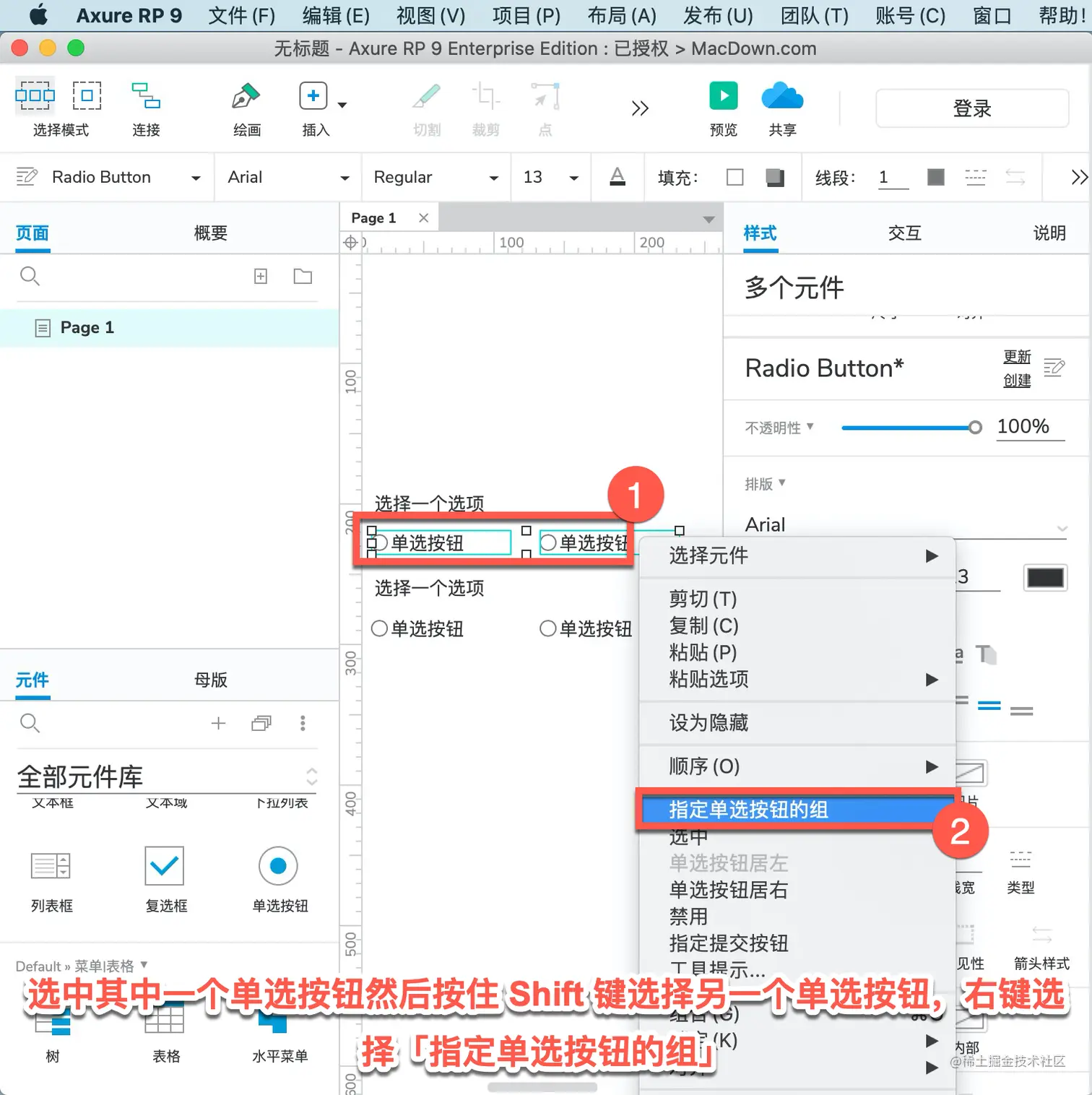Activate the Connect (连接) tool
The height and width of the screenshot is (1095, 1092).
[x=146, y=95]
